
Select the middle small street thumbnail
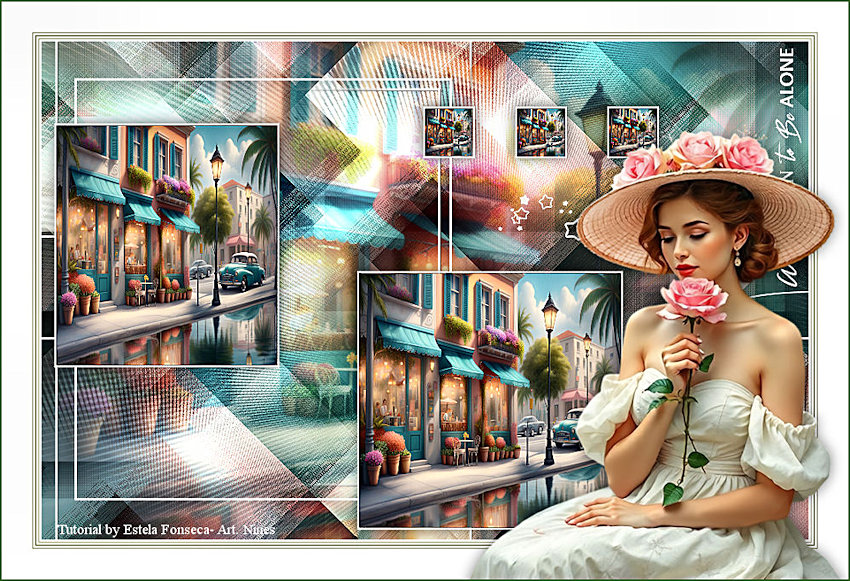pos(541,132)
